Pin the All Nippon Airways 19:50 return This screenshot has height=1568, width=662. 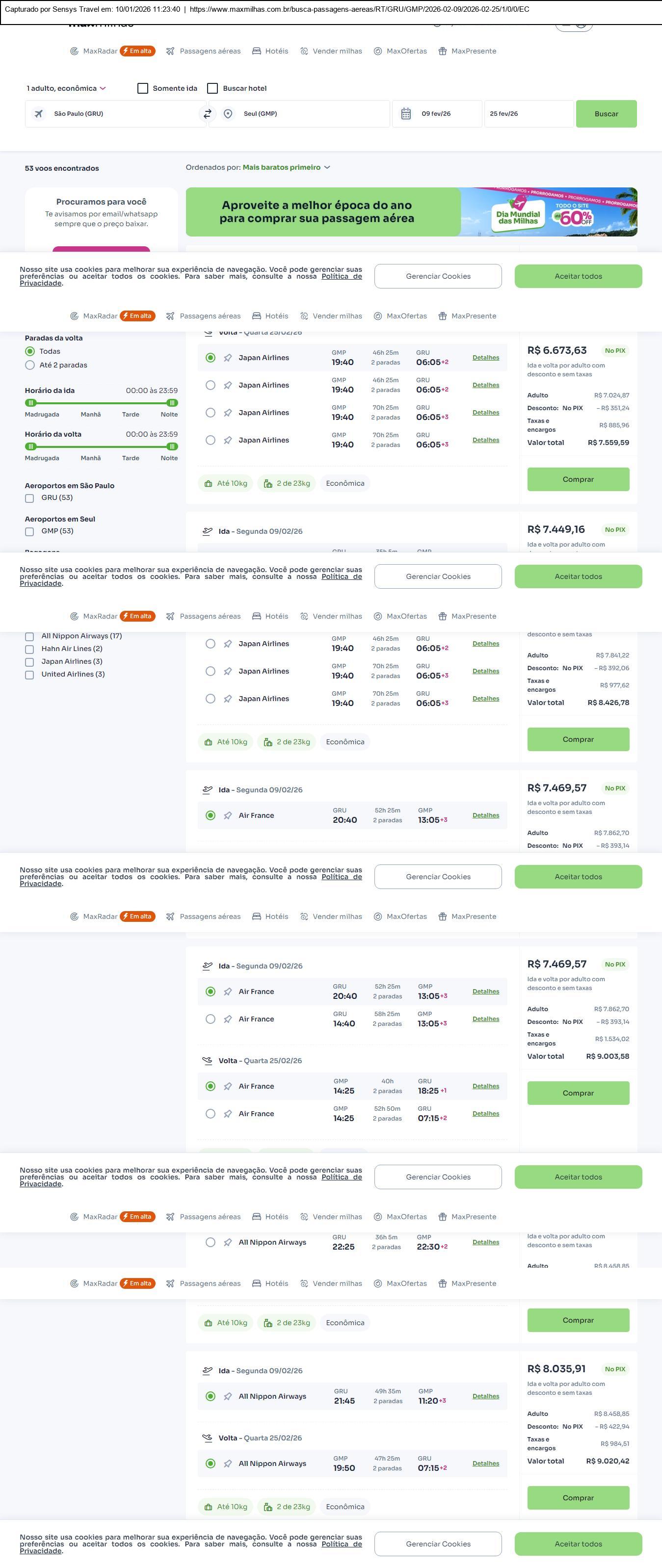tap(228, 1463)
